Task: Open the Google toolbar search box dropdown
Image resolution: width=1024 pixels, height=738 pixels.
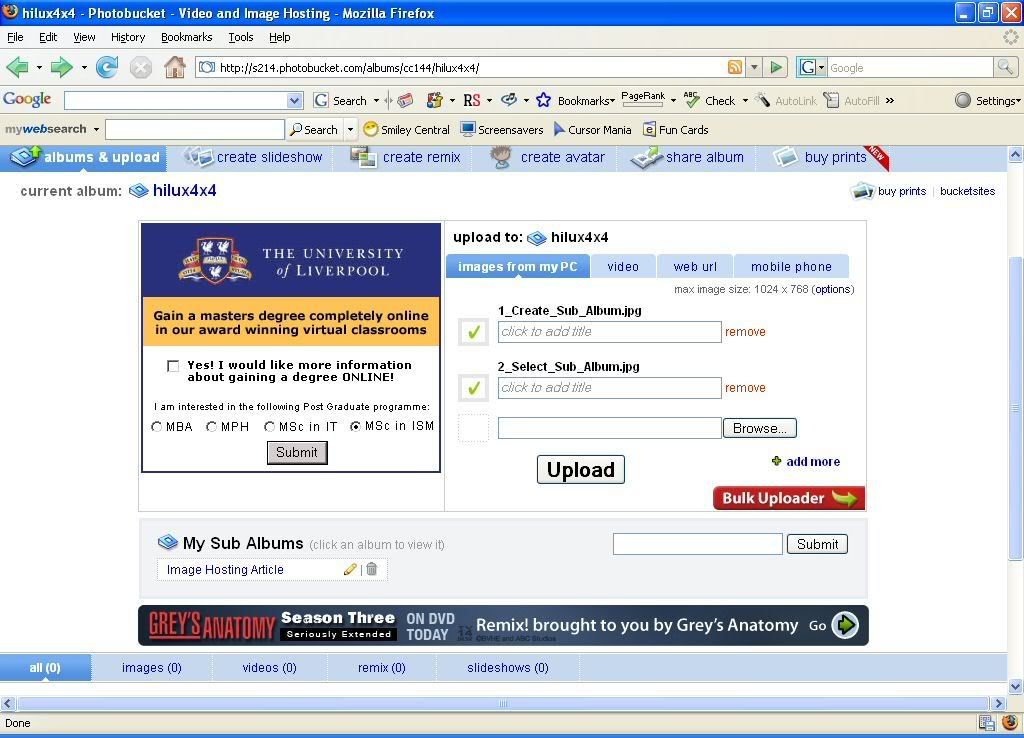Action: tap(295, 101)
